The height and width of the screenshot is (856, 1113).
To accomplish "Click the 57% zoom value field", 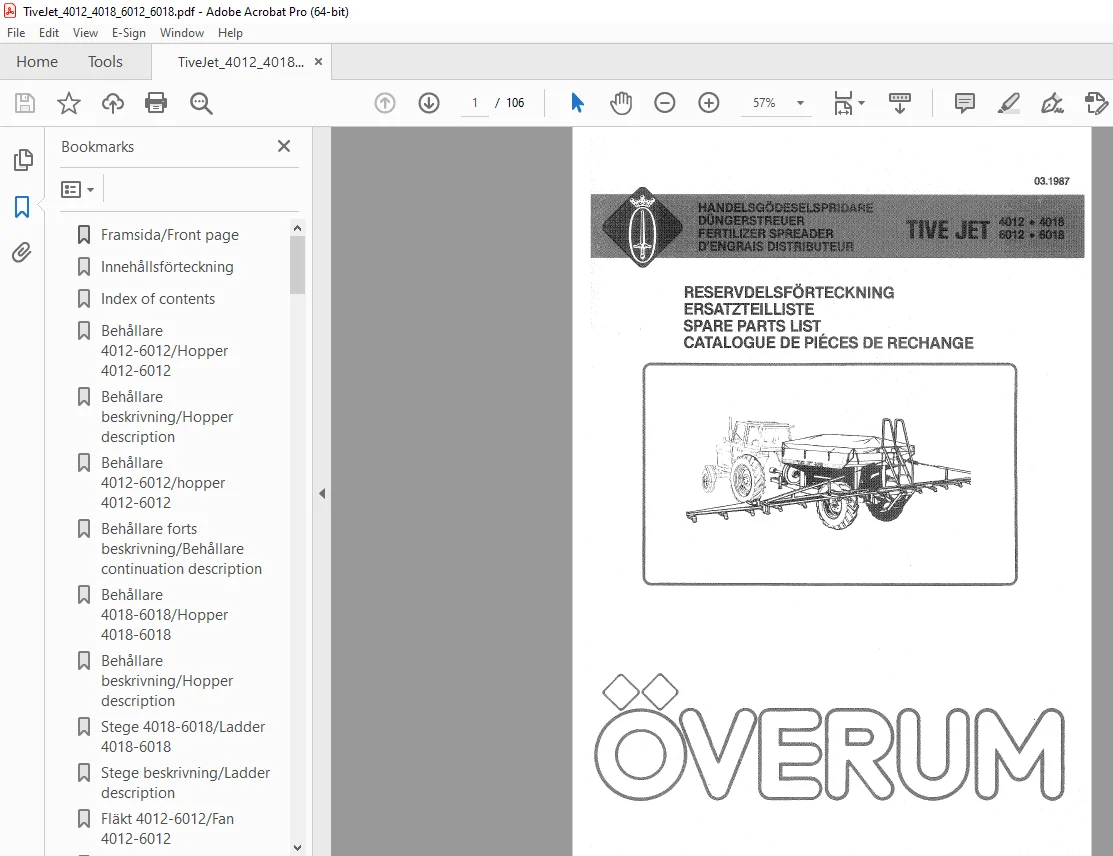I will (x=764, y=104).
